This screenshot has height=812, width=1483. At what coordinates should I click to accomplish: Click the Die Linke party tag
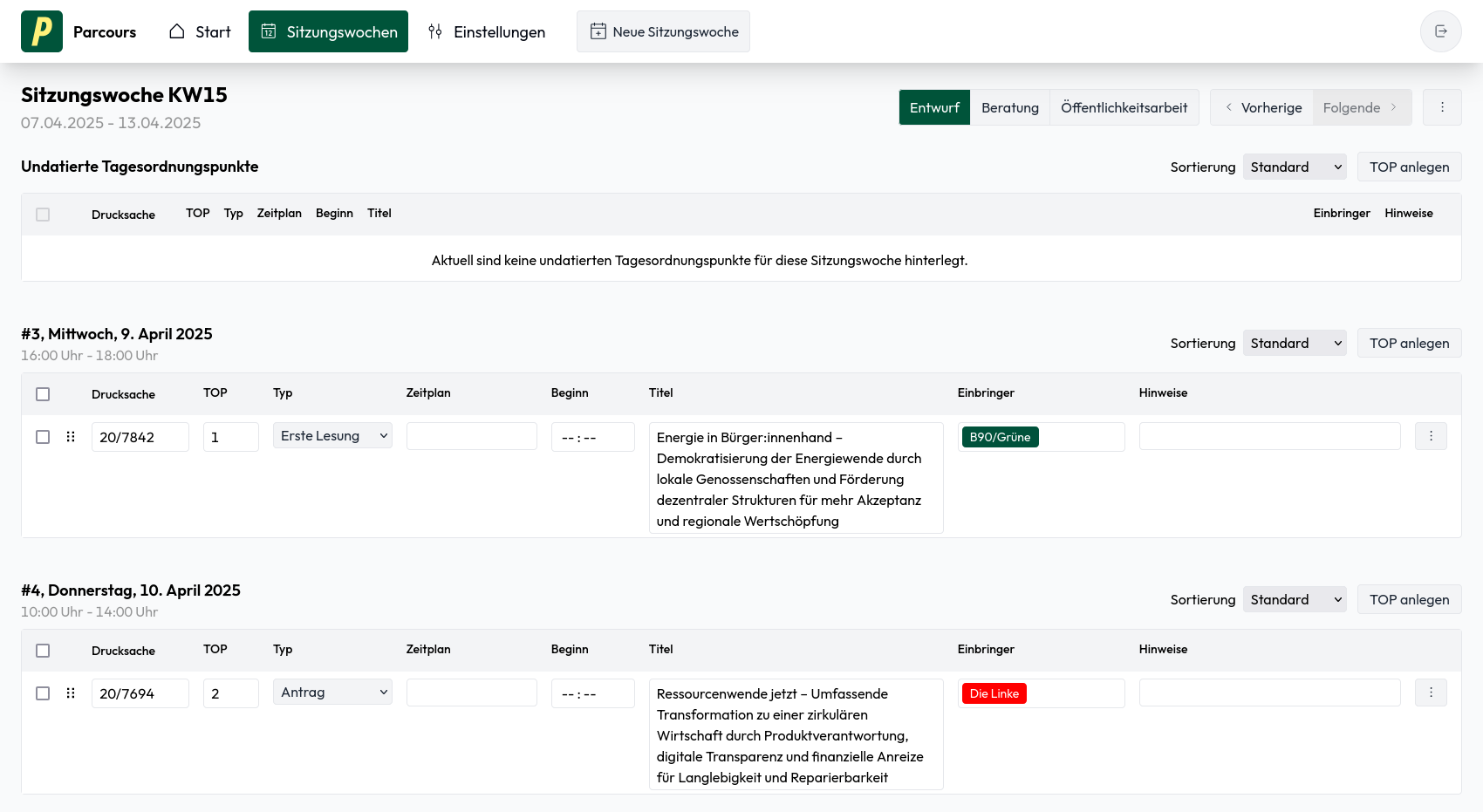994,693
